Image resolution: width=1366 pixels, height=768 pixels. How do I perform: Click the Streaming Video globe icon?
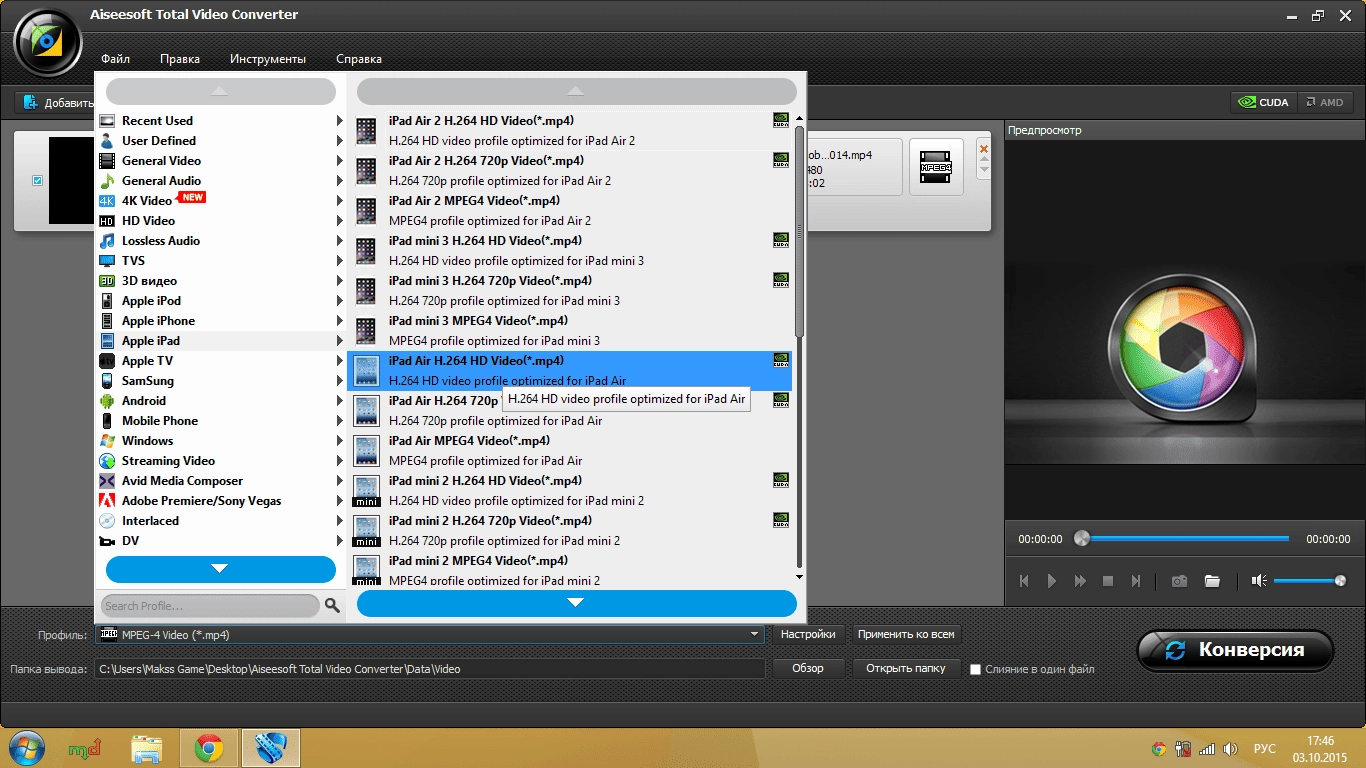point(107,461)
